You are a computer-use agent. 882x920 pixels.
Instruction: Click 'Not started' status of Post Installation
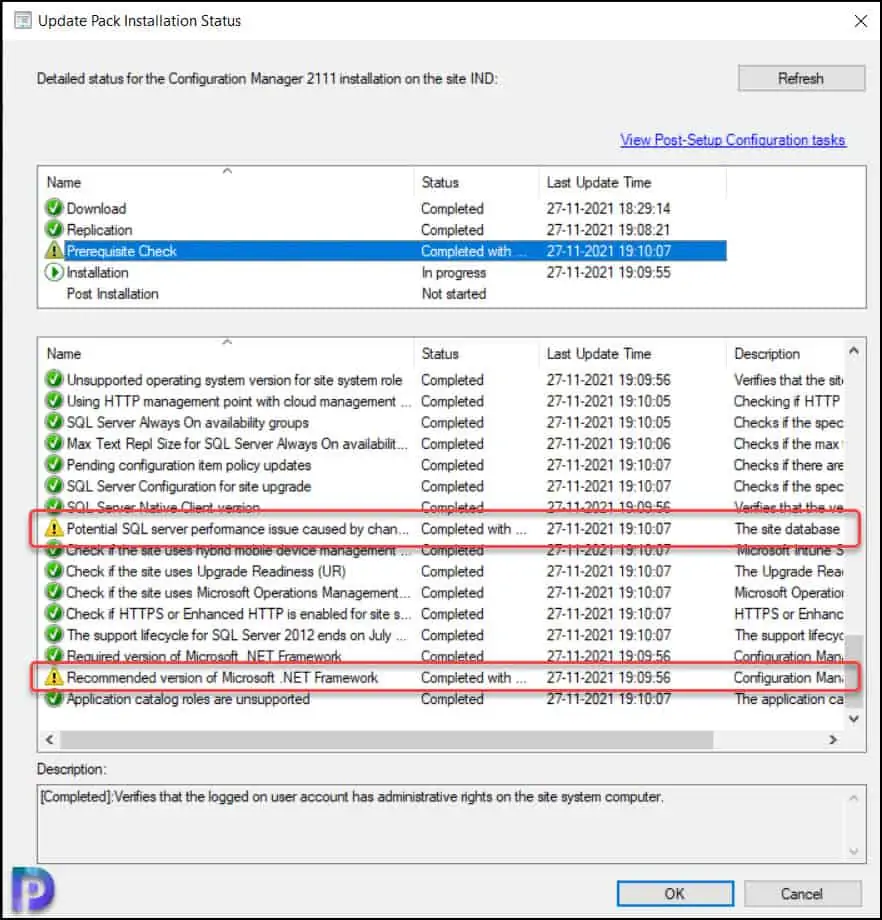point(454,294)
